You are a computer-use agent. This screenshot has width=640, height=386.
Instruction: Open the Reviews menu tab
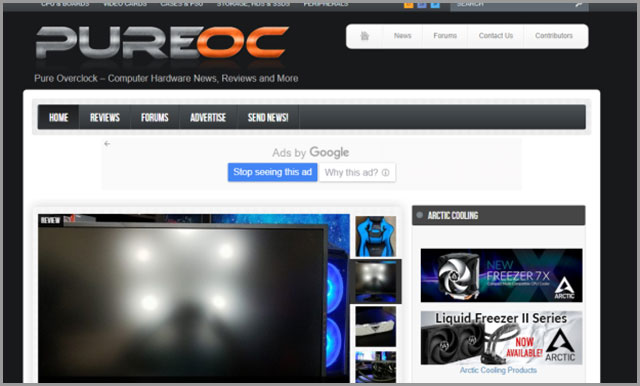[104, 118]
